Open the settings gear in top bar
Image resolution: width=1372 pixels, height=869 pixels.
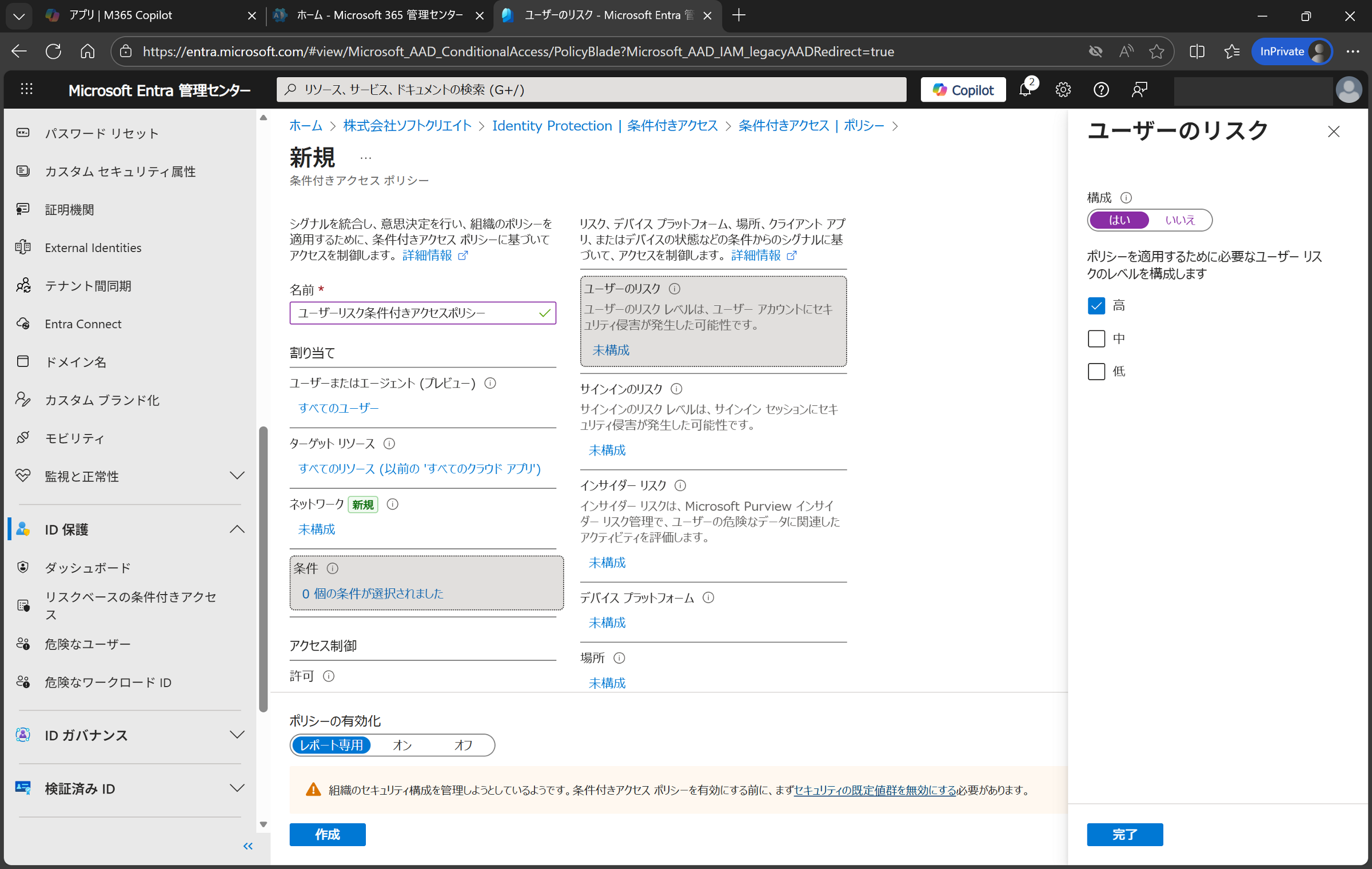tap(1063, 89)
